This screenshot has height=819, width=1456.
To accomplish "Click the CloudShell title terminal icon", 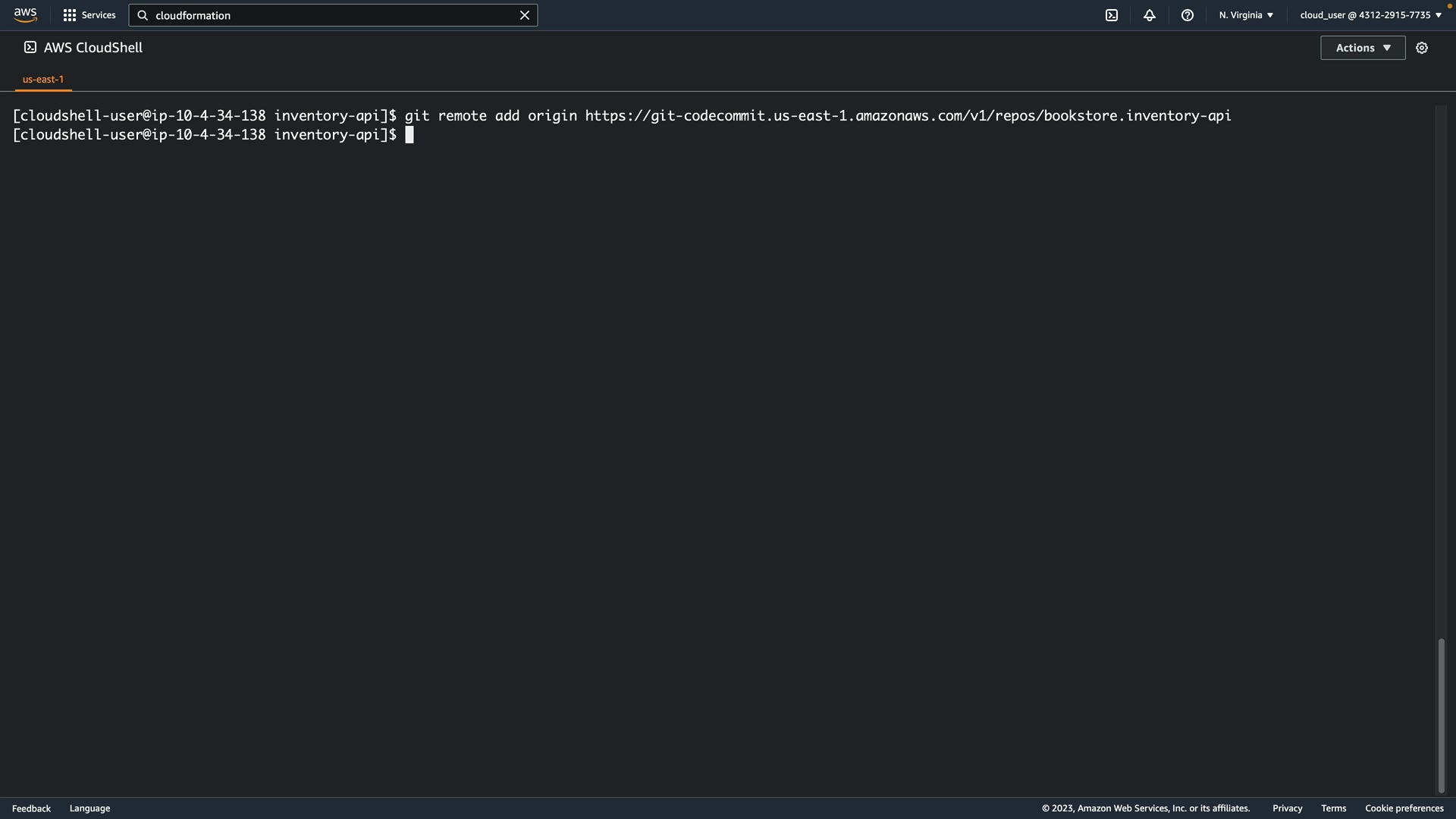I will (x=30, y=48).
